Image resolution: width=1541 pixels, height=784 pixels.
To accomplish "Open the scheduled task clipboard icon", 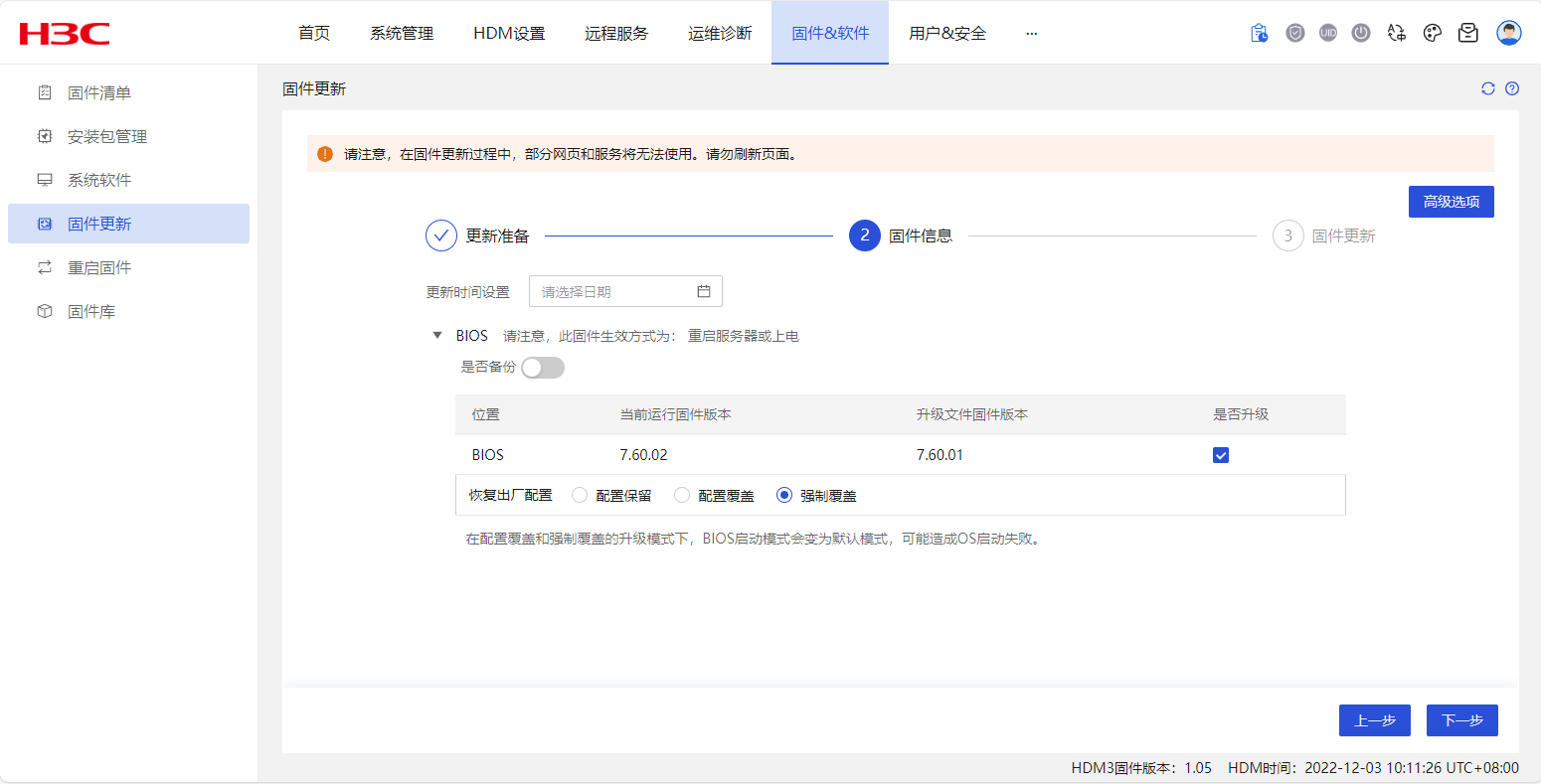I will coord(1259,33).
